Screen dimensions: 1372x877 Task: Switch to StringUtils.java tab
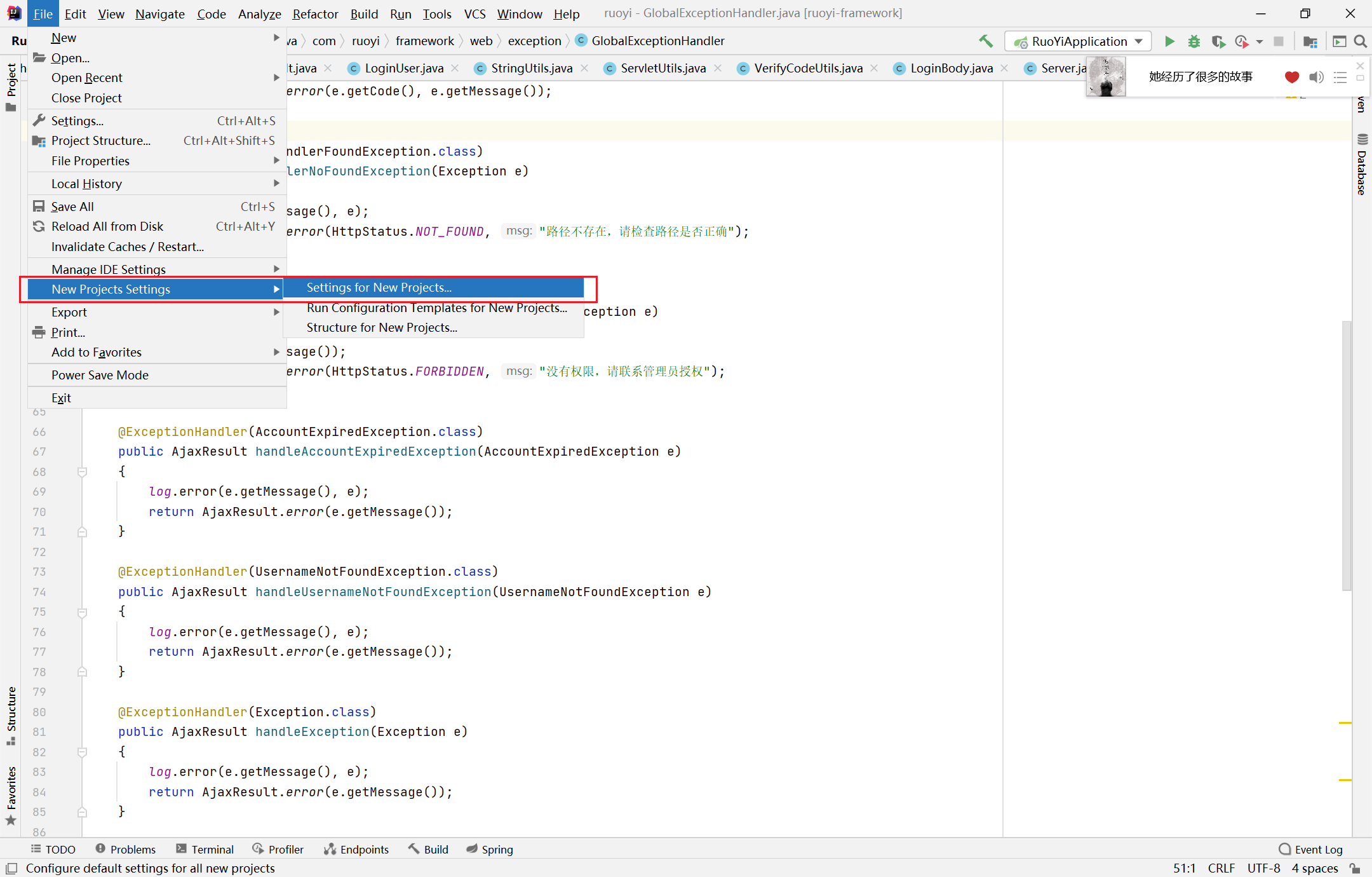pos(531,68)
